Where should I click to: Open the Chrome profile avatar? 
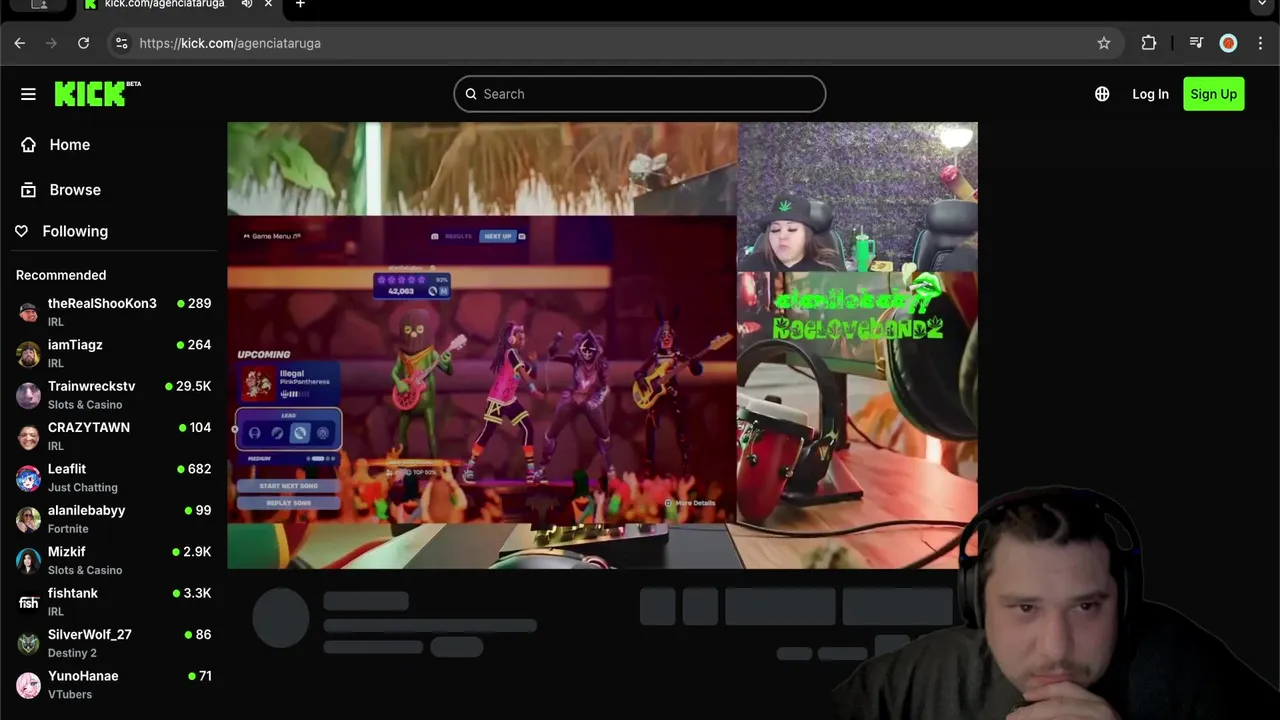coord(1228,43)
